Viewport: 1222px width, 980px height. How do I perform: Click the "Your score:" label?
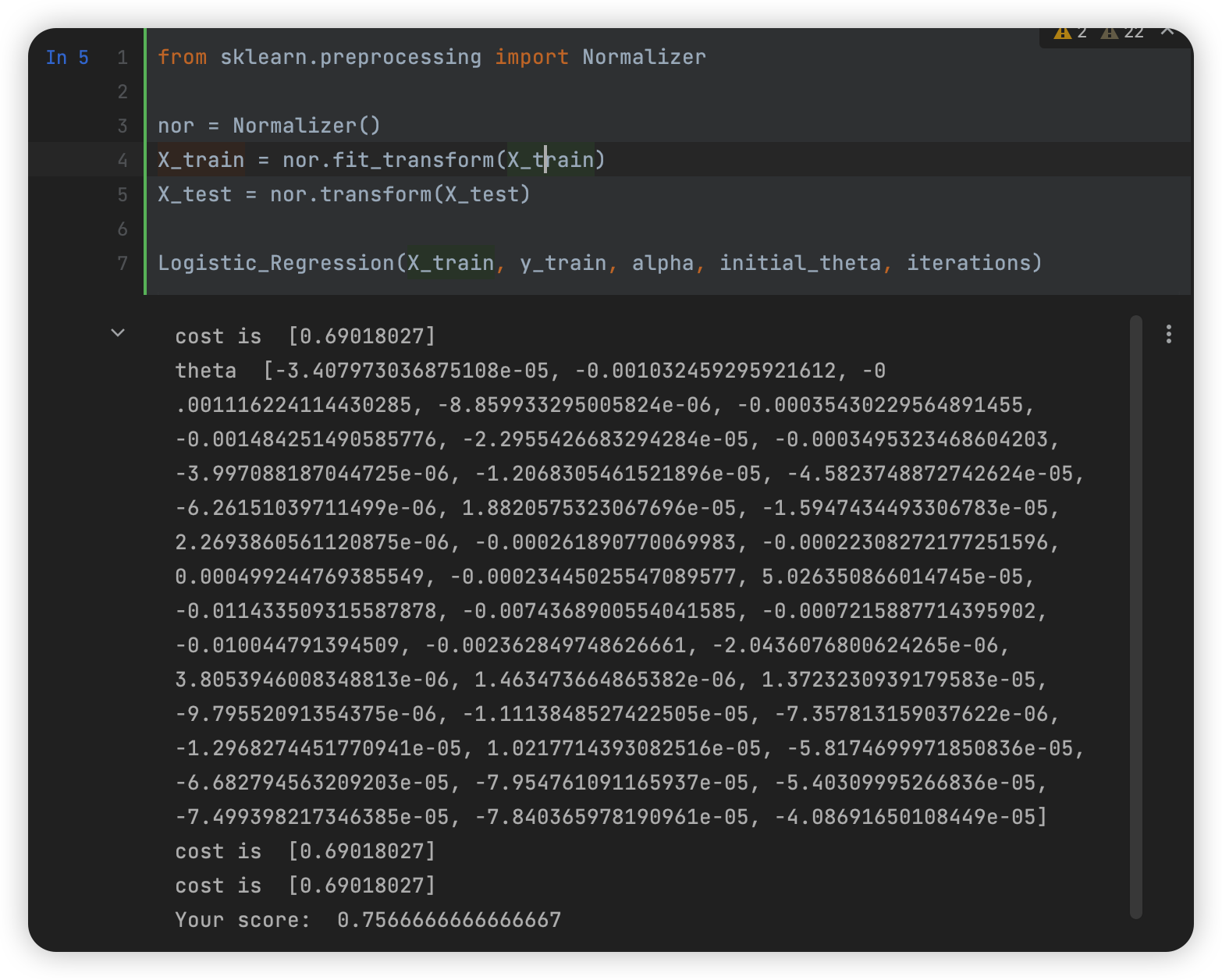tap(243, 920)
